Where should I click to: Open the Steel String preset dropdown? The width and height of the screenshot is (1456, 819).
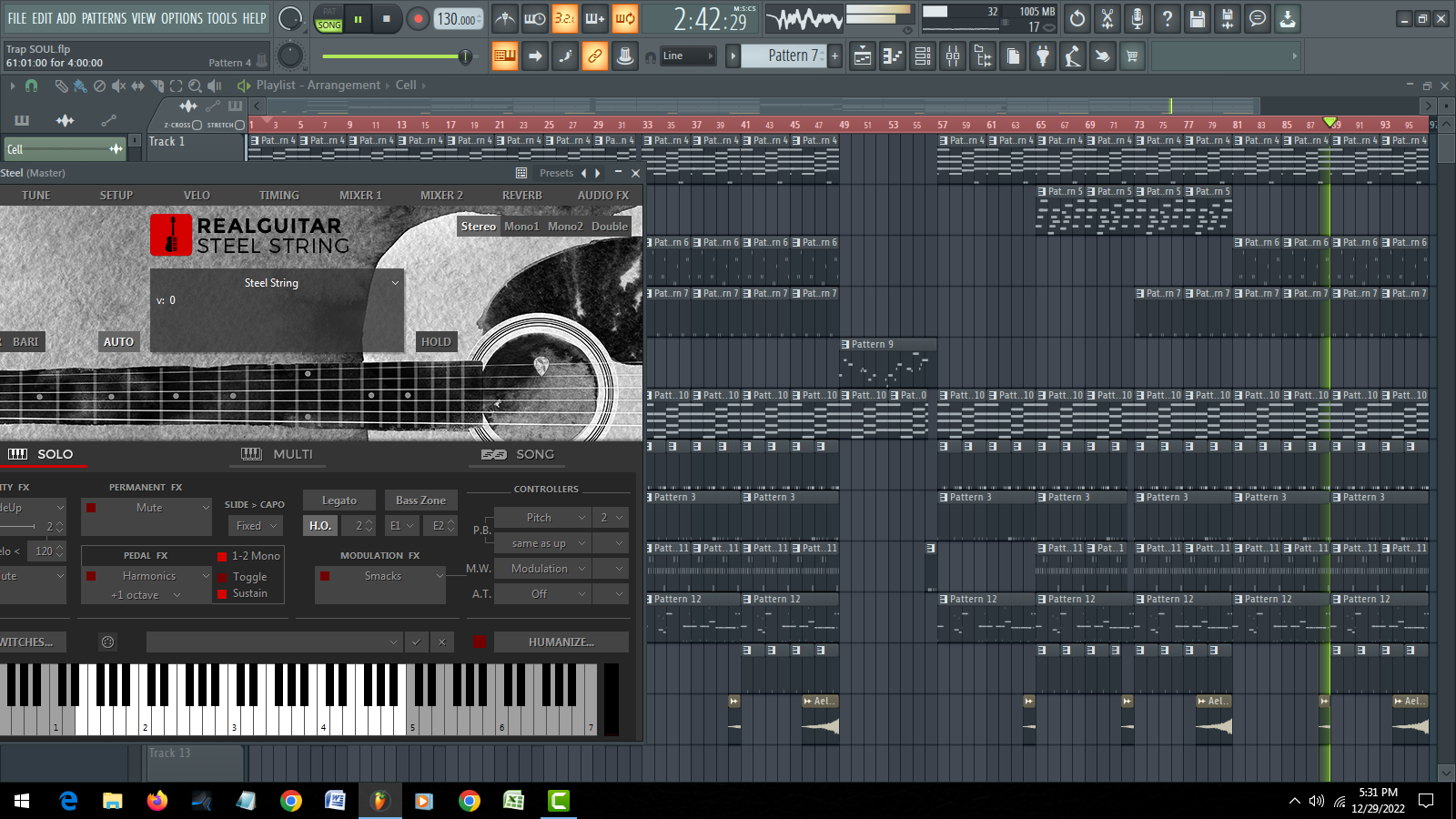click(395, 283)
